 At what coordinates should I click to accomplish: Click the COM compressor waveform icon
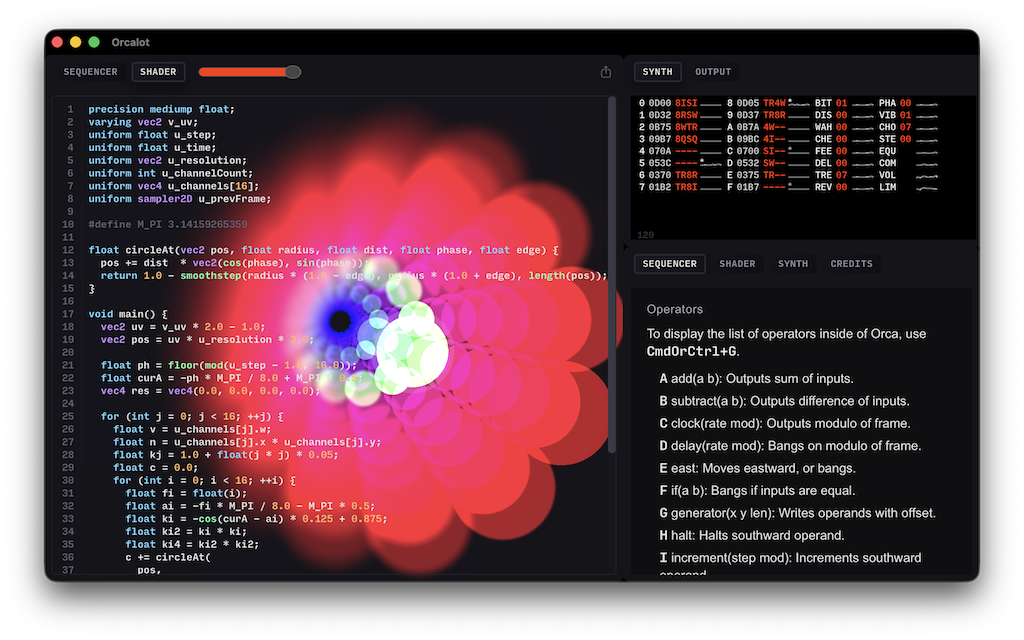927,163
